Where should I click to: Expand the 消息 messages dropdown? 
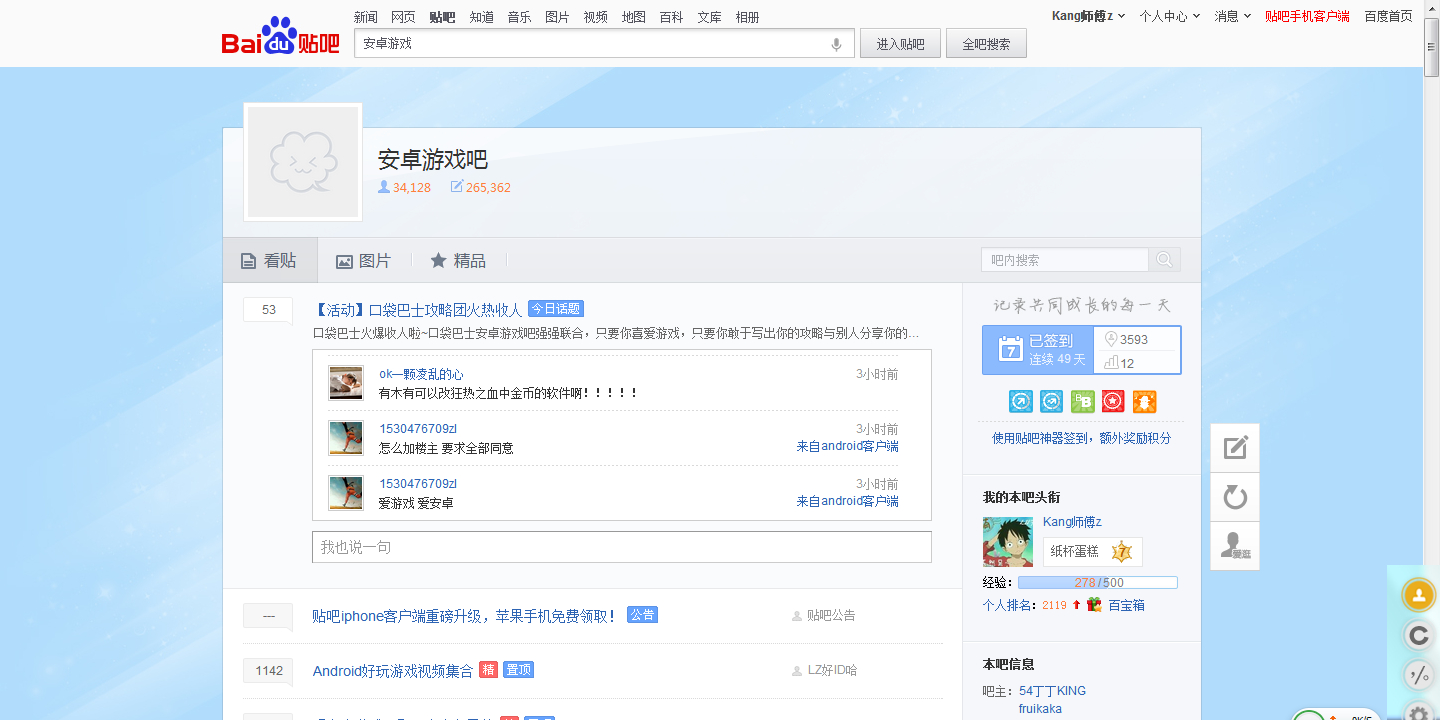(1233, 16)
